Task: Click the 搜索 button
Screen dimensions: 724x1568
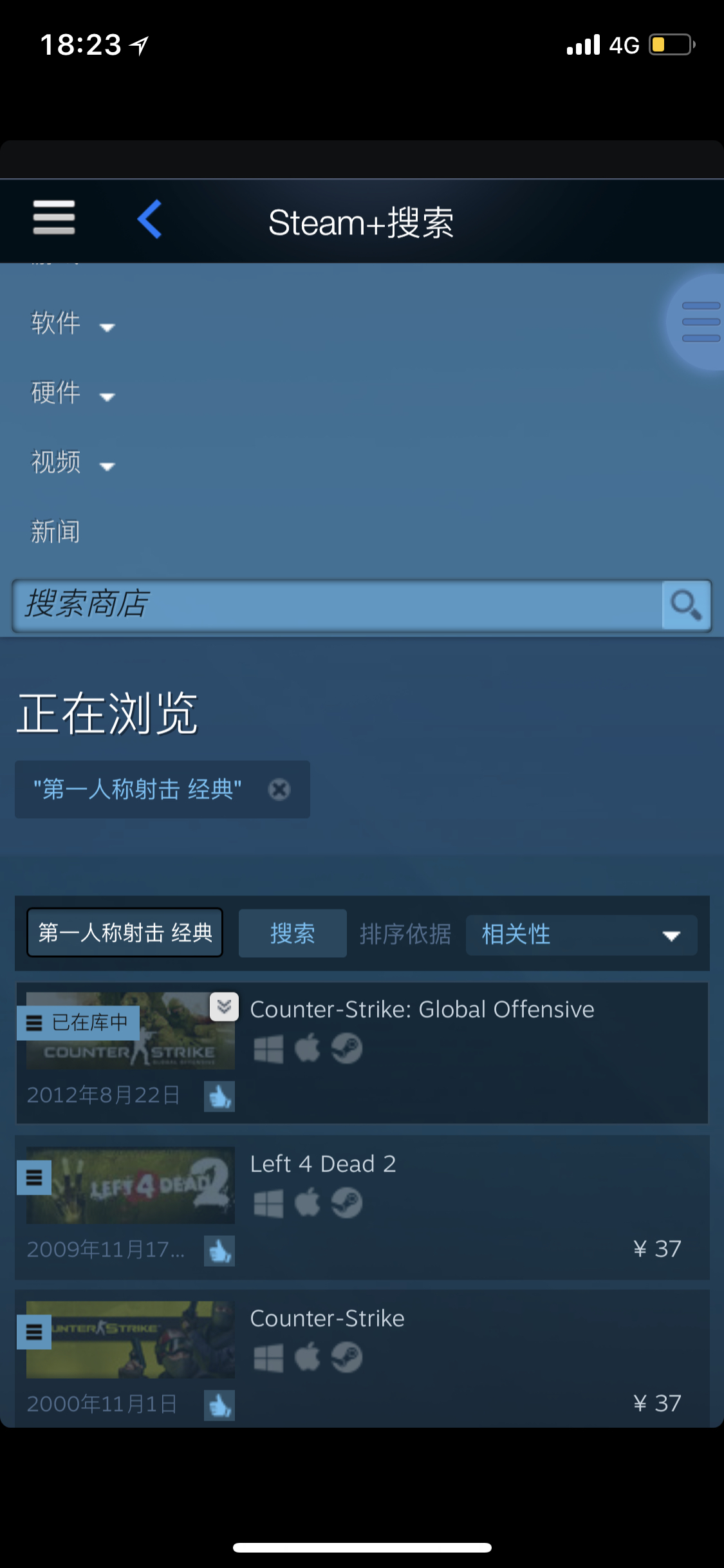Action: (292, 933)
